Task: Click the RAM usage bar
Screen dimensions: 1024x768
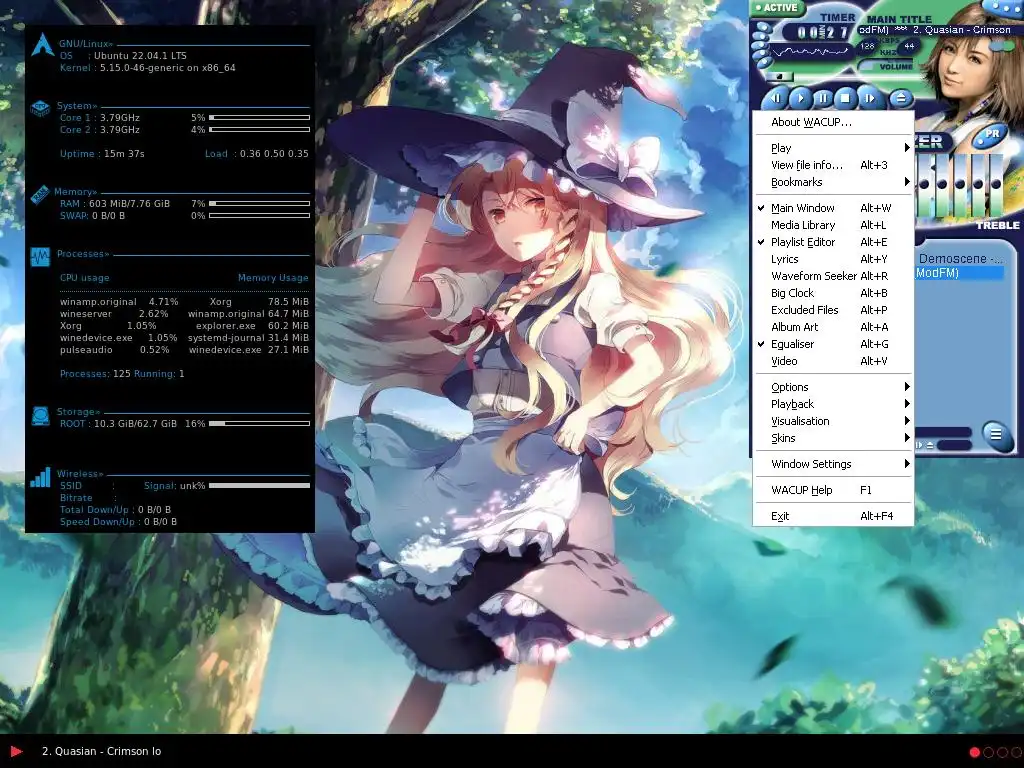Action: click(x=259, y=203)
